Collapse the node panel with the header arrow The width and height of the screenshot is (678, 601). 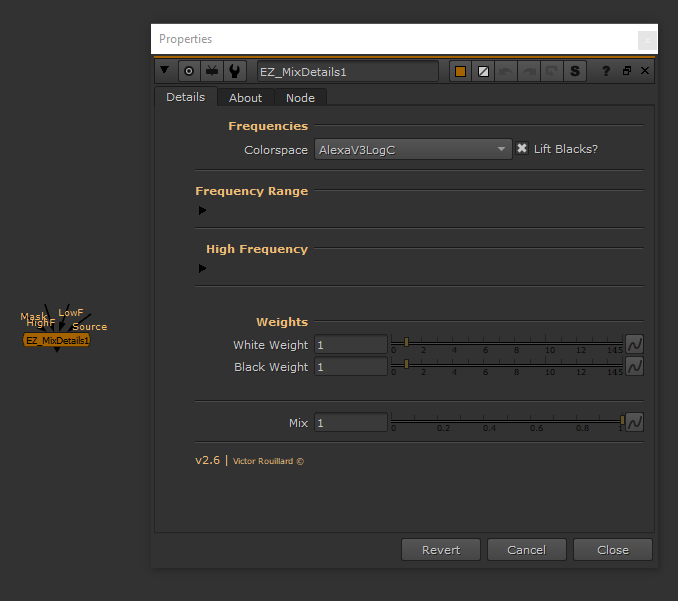(x=165, y=71)
